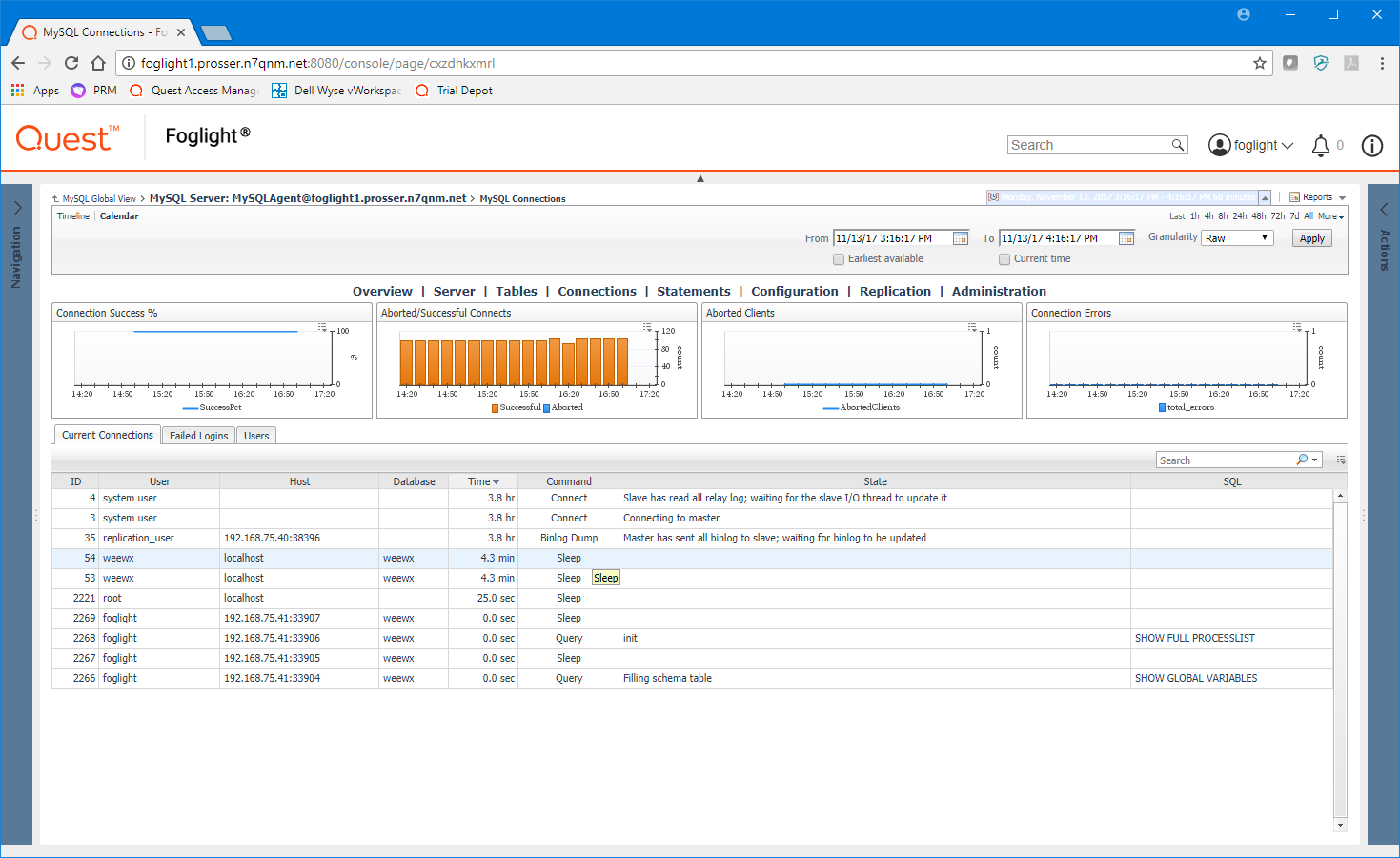Click the table search magnifier icon
1400x858 pixels.
(1303, 460)
